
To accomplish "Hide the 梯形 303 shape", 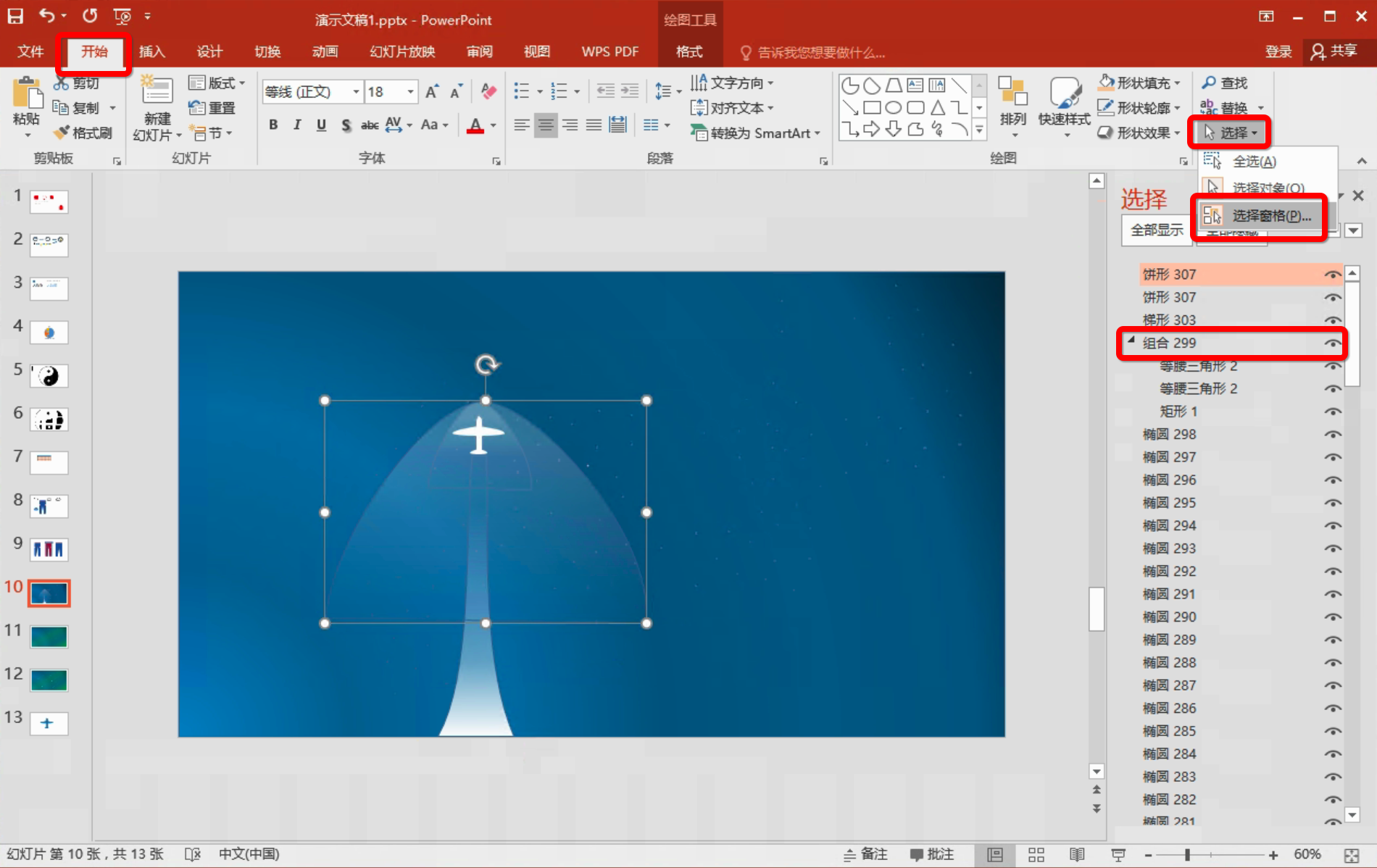I will point(1332,320).
